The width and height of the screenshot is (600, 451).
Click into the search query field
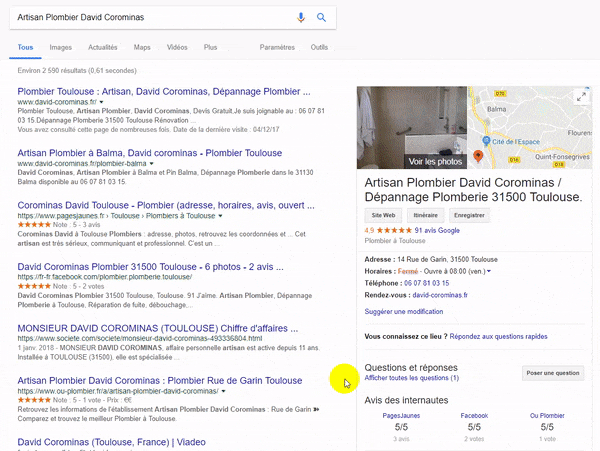coord(153,17)
